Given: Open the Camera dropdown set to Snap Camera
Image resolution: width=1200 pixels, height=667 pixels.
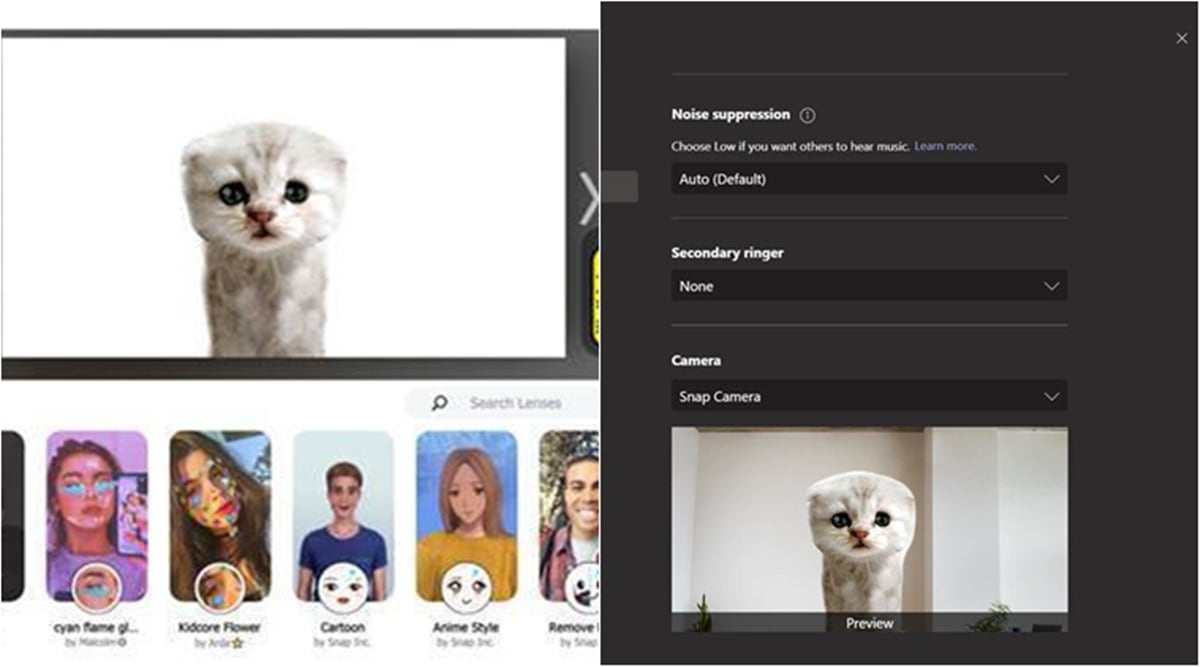Looking at the screenshot, I should pos(869,396).
